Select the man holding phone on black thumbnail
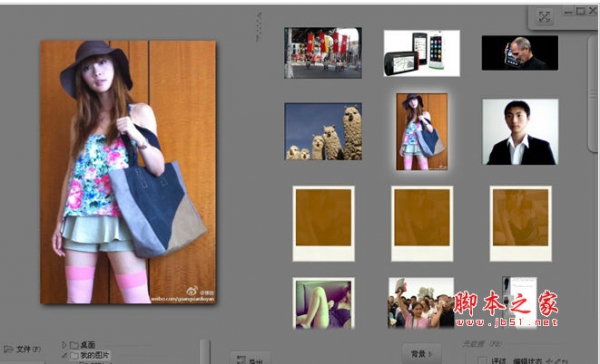 520,53
